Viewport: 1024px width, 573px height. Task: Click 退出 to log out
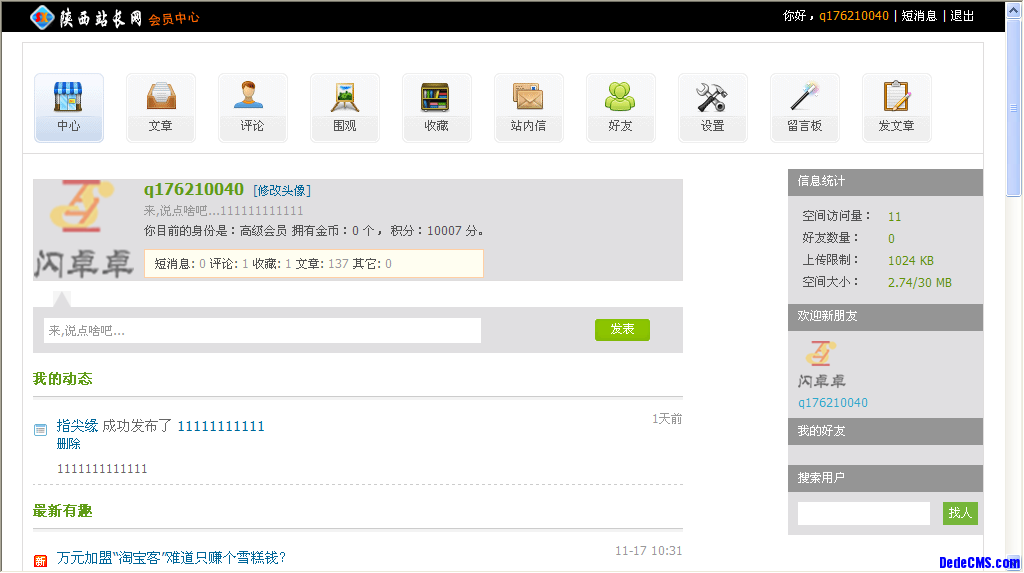[962, 16]
